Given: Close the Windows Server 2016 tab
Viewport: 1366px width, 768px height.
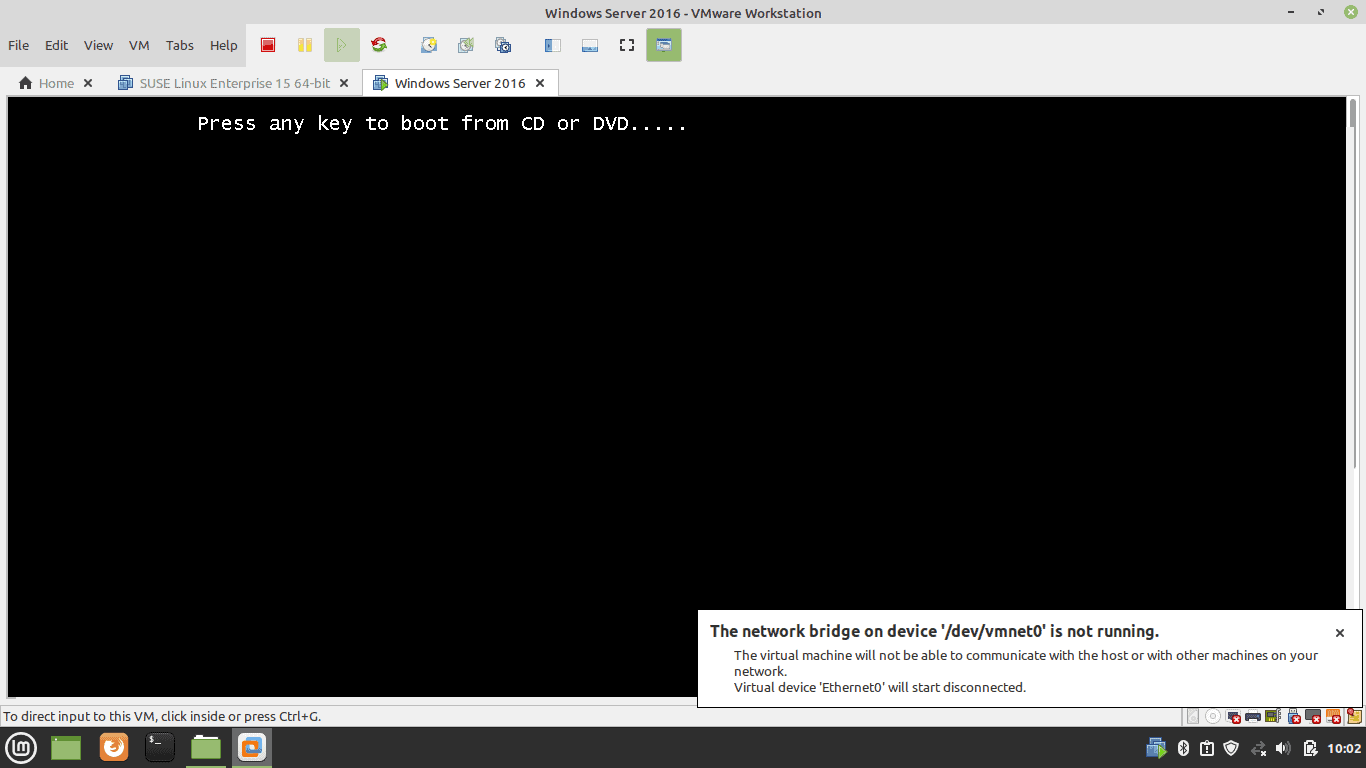Looking at the screenshot, I should [540, 83].
